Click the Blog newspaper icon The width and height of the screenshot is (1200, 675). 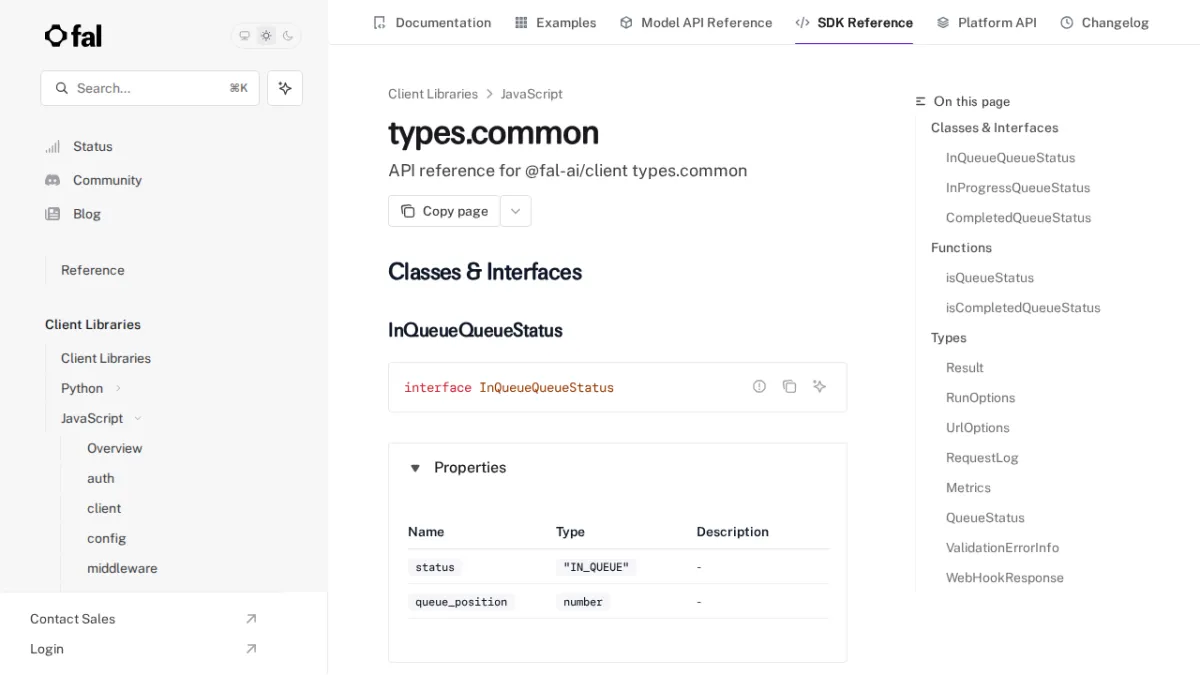click(x=53, y=214)
